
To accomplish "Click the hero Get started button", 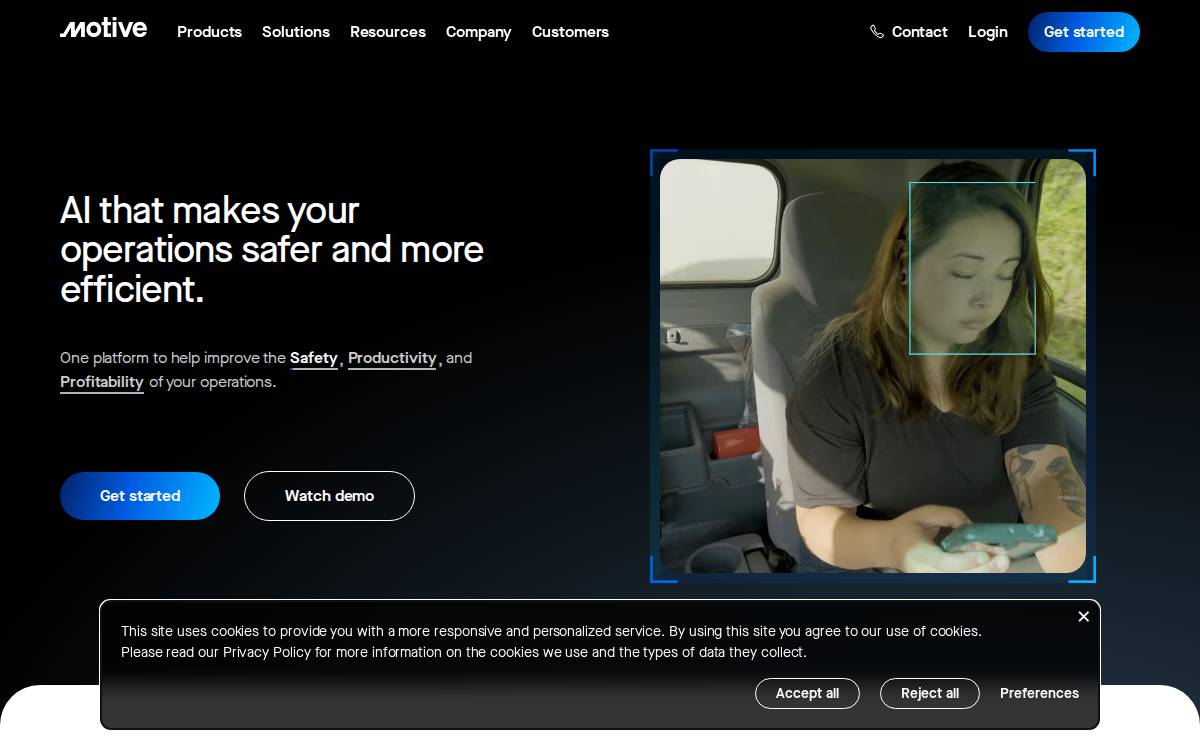I will (140, 496).
